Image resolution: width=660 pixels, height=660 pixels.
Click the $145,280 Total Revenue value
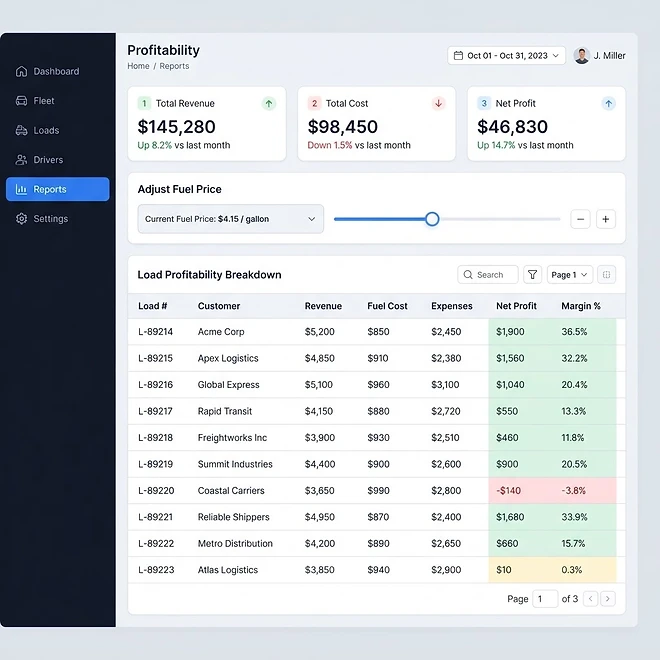176,127
